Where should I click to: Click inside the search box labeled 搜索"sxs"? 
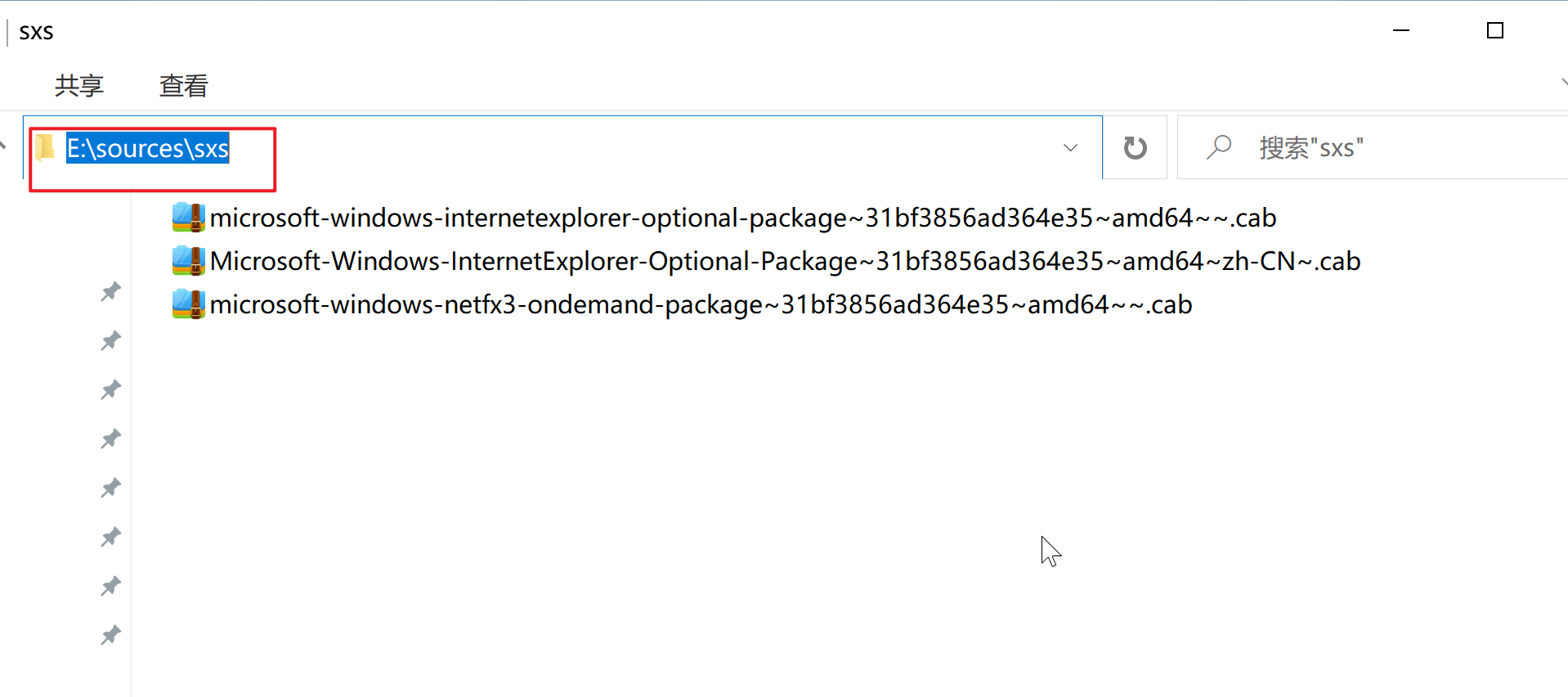(1349, 147)
